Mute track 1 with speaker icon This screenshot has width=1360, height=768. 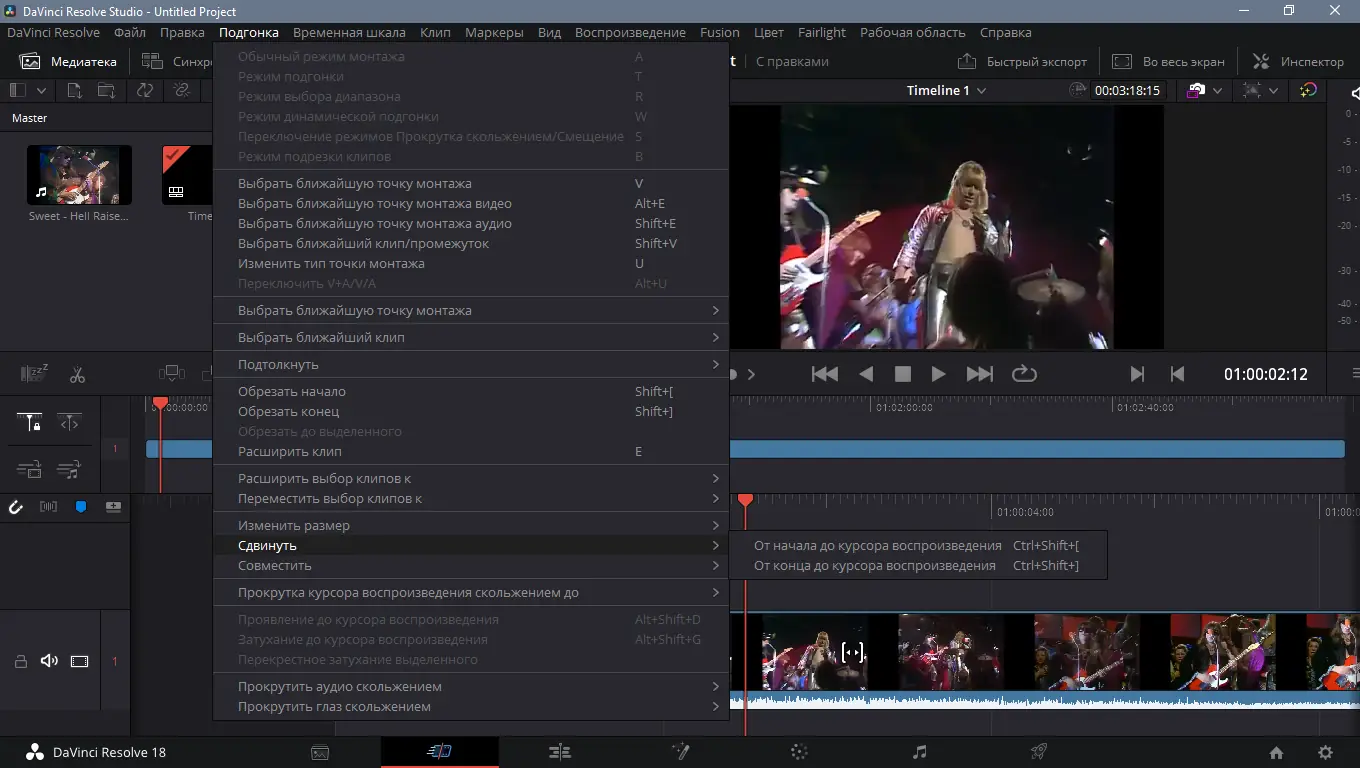[49, 661]
